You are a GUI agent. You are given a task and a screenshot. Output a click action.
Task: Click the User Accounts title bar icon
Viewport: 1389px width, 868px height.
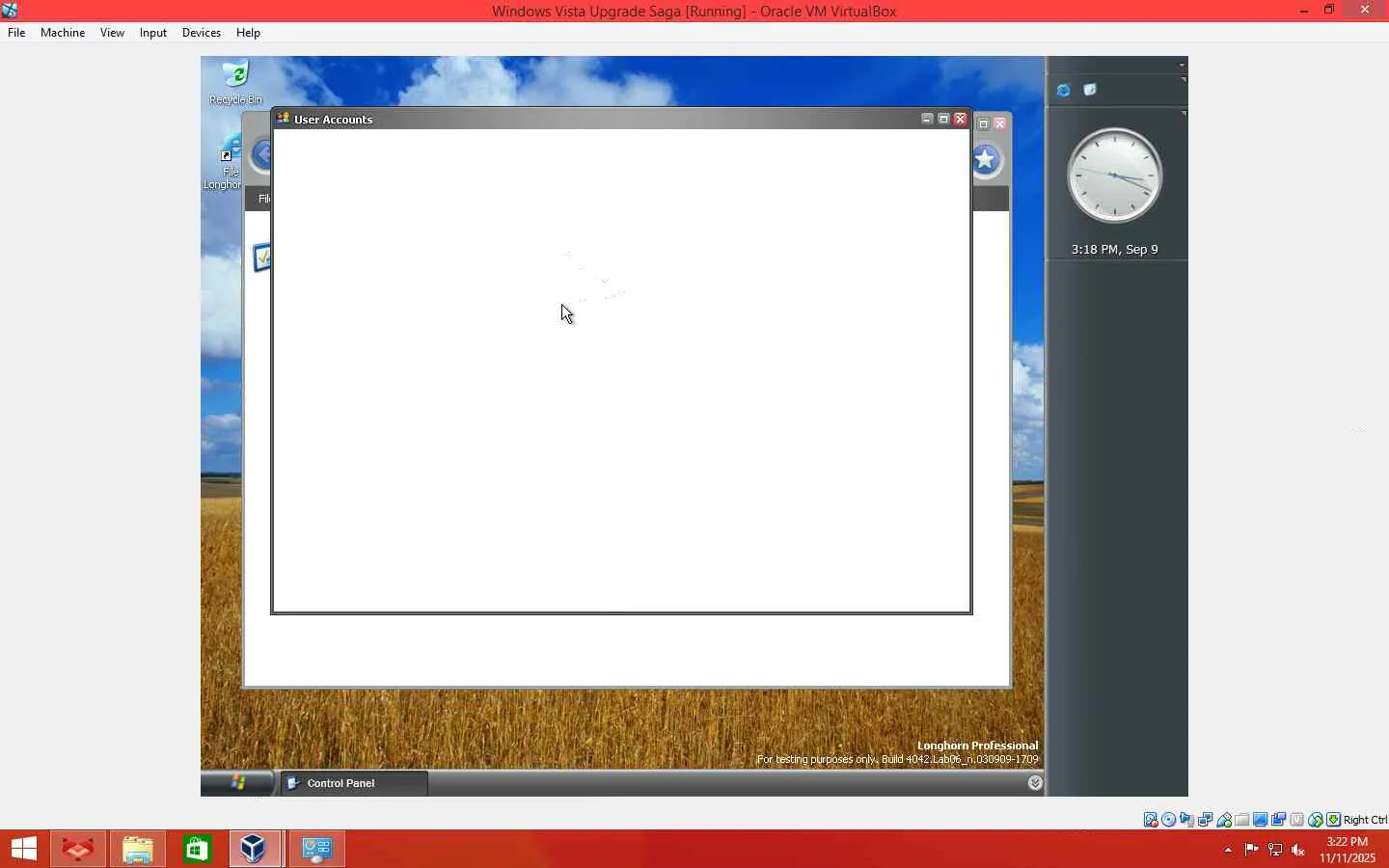284,119
